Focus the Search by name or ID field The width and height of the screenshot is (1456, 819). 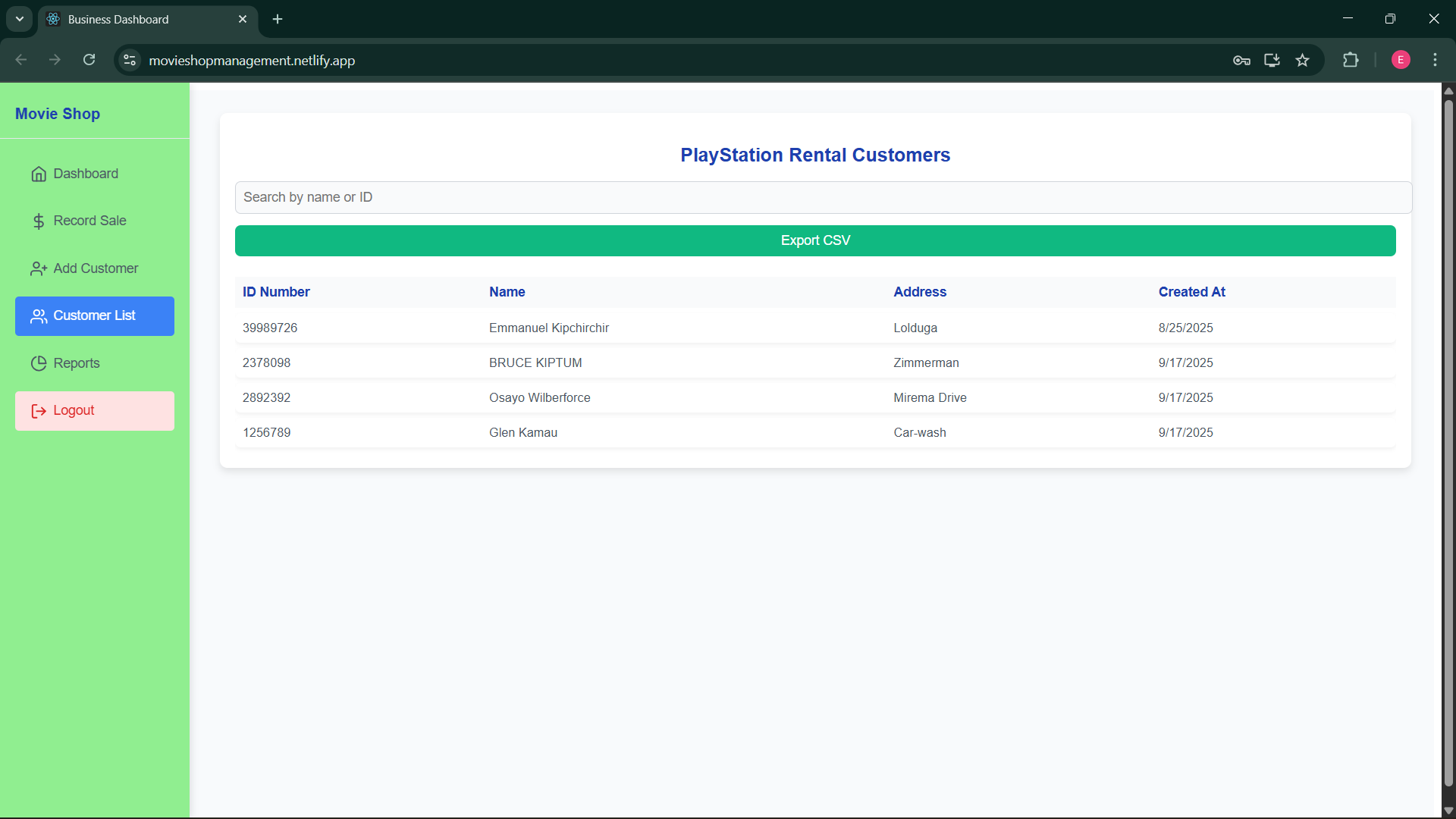pyautogui.click(x=824, y=197)
